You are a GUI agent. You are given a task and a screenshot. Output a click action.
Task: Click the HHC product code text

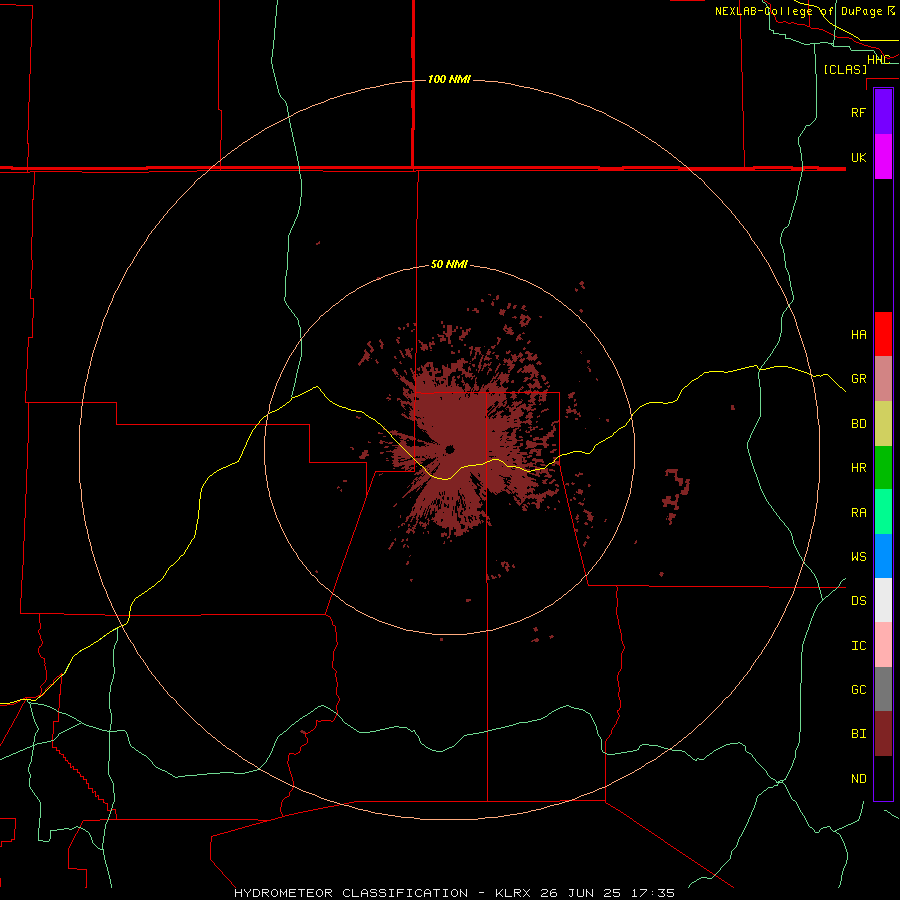[878, 60]
